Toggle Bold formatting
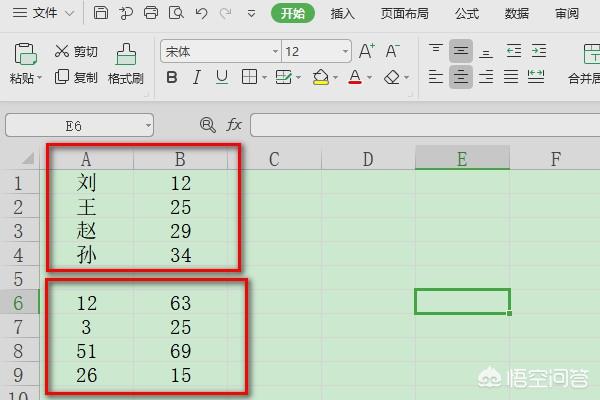Viewport: 600px width, 400px height. pyautogui.click(x=172, y=77)
